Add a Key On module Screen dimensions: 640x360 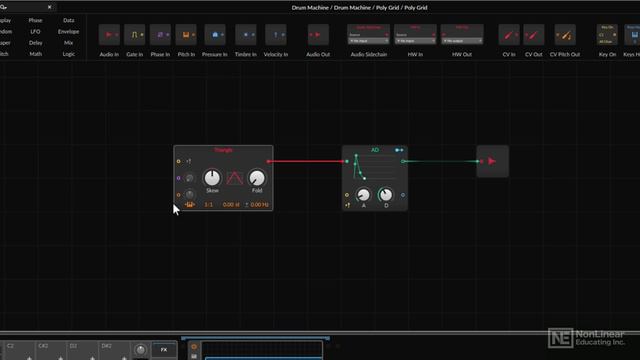607,35
